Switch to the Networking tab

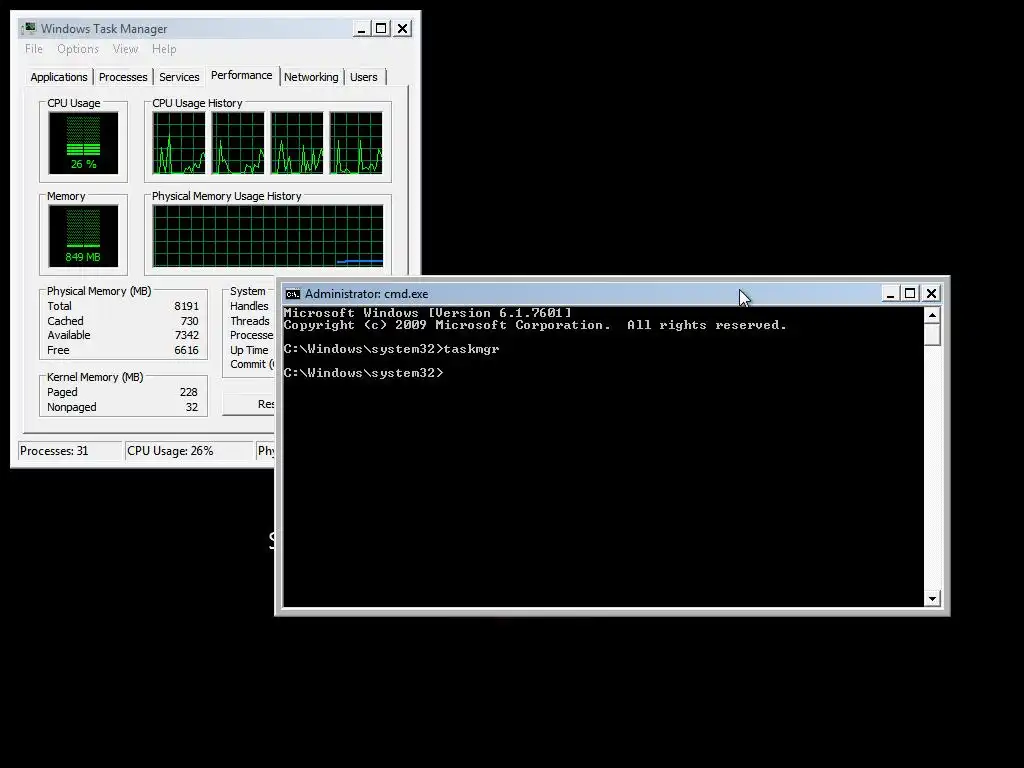click(x=311, y=77)
